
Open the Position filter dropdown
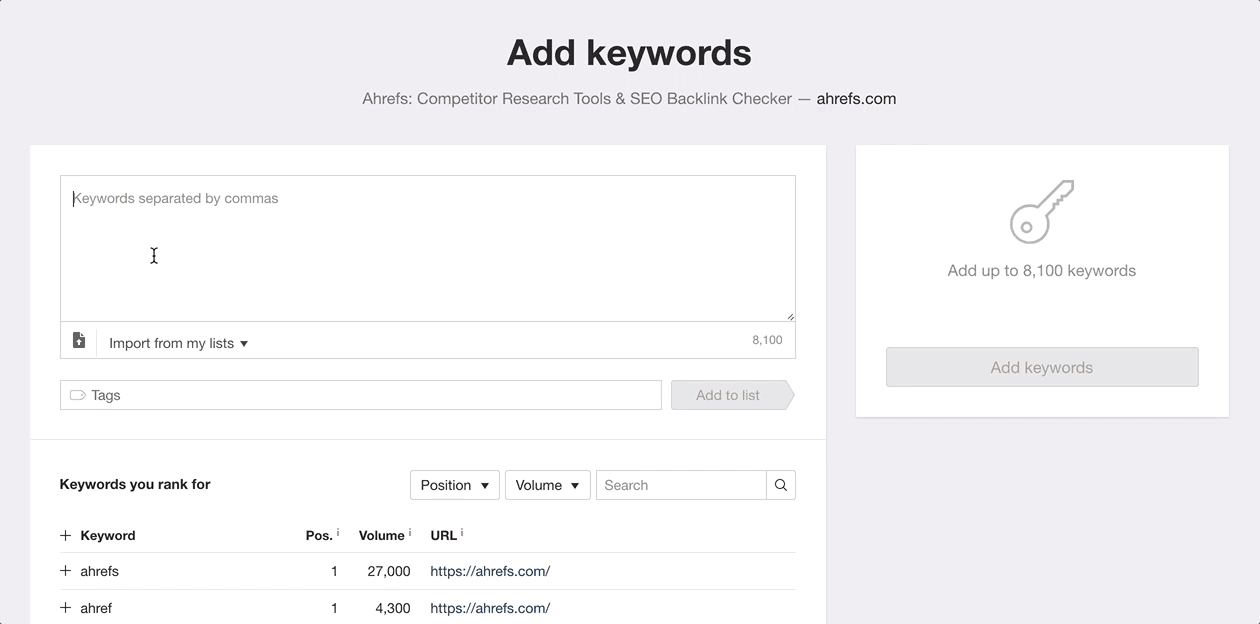click(454, 485)
